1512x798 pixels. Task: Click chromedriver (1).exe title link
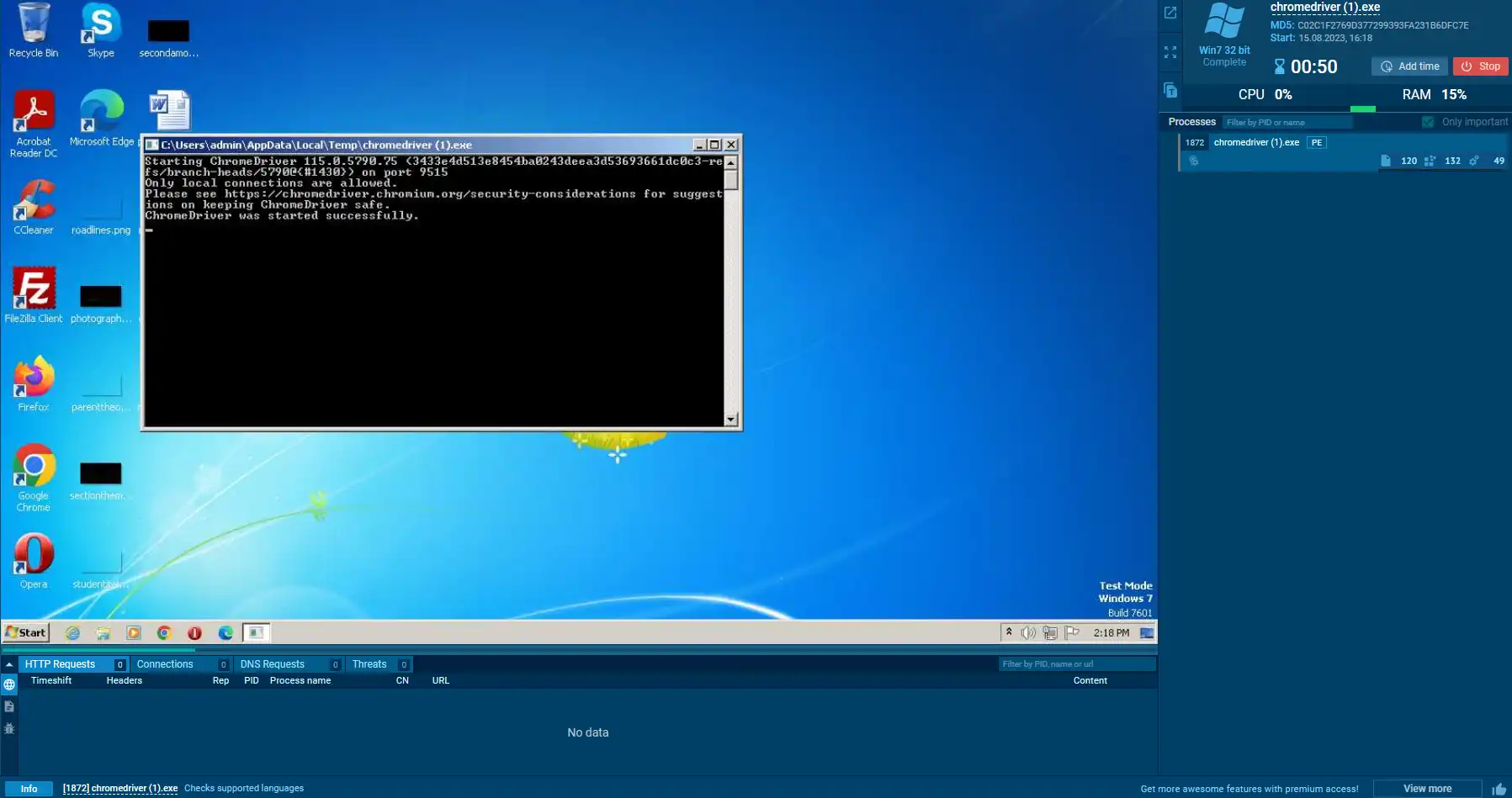tap(1325, 8)
